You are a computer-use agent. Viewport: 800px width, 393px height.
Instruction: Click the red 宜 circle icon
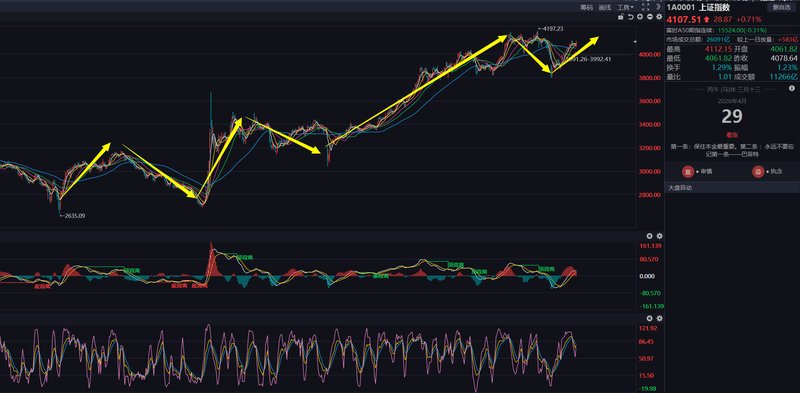click(688, 172)
